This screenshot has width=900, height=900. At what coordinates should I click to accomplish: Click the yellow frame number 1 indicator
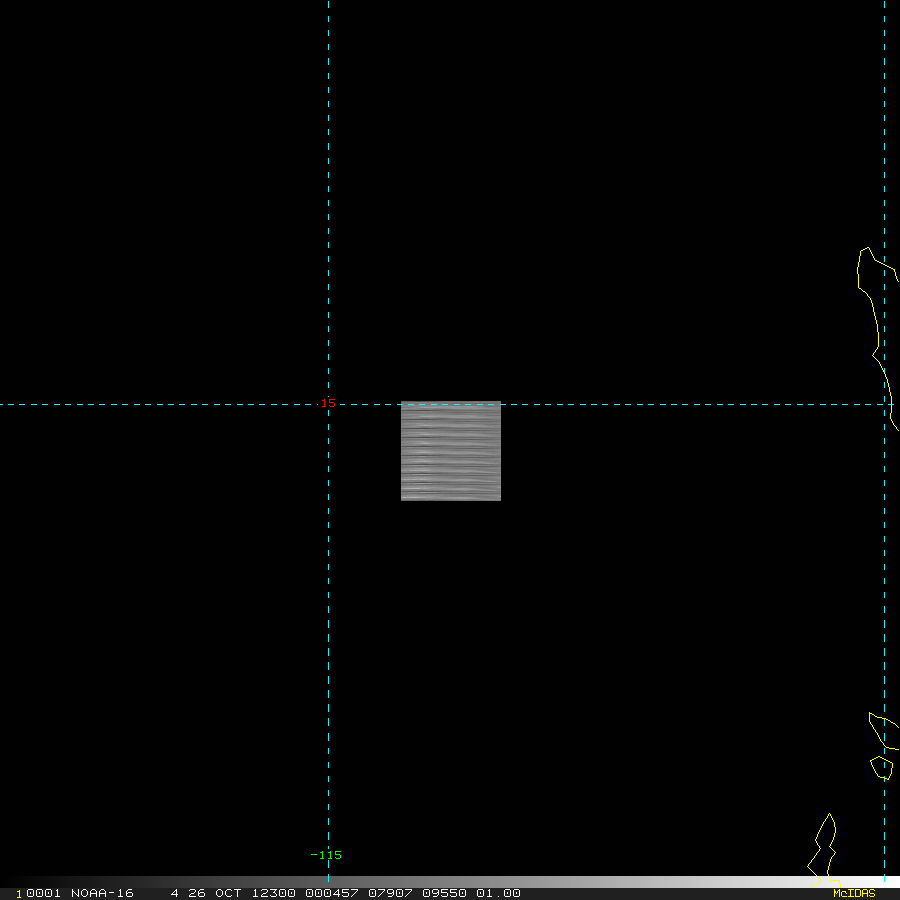point(19,894)
